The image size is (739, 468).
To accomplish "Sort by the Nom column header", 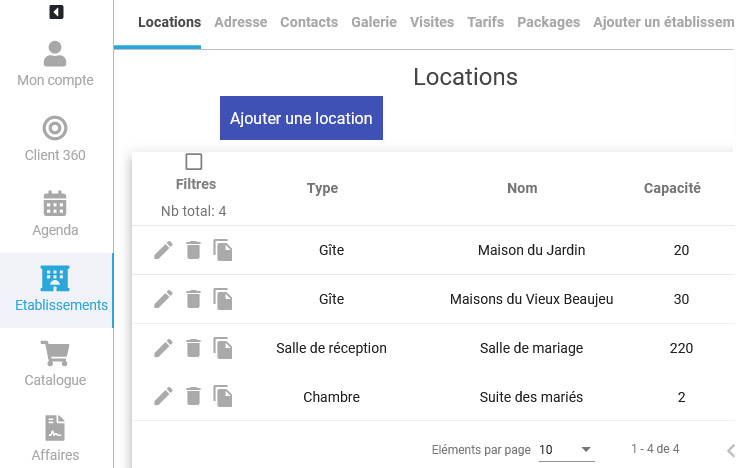I will coord(522,188).
